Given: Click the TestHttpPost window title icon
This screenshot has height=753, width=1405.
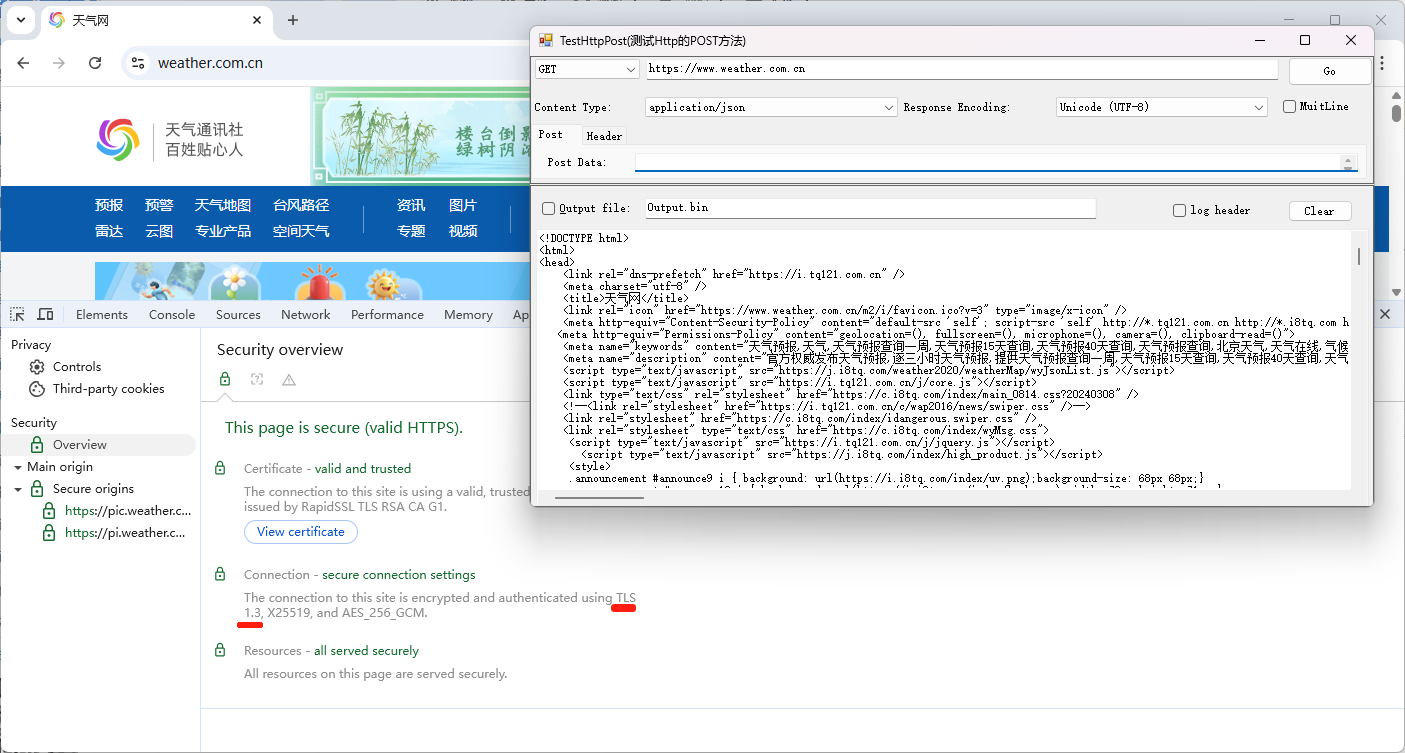Looking at the screenshot, I should 546,40.
